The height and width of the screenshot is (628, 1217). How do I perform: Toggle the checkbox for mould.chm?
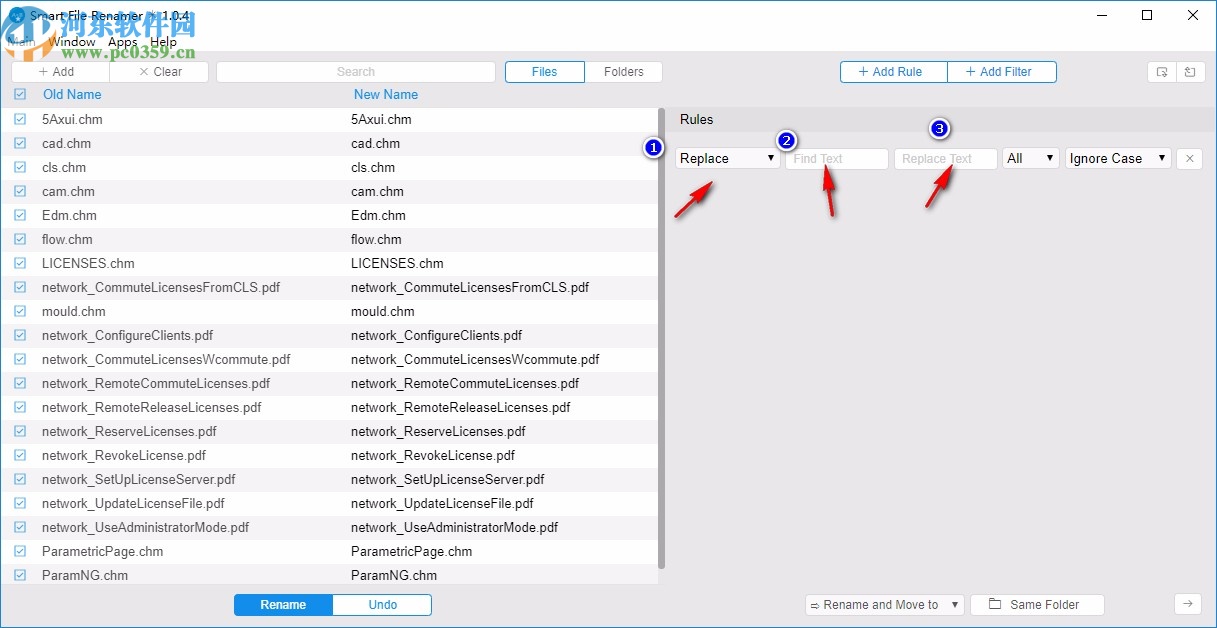click(x=19, y=311)
